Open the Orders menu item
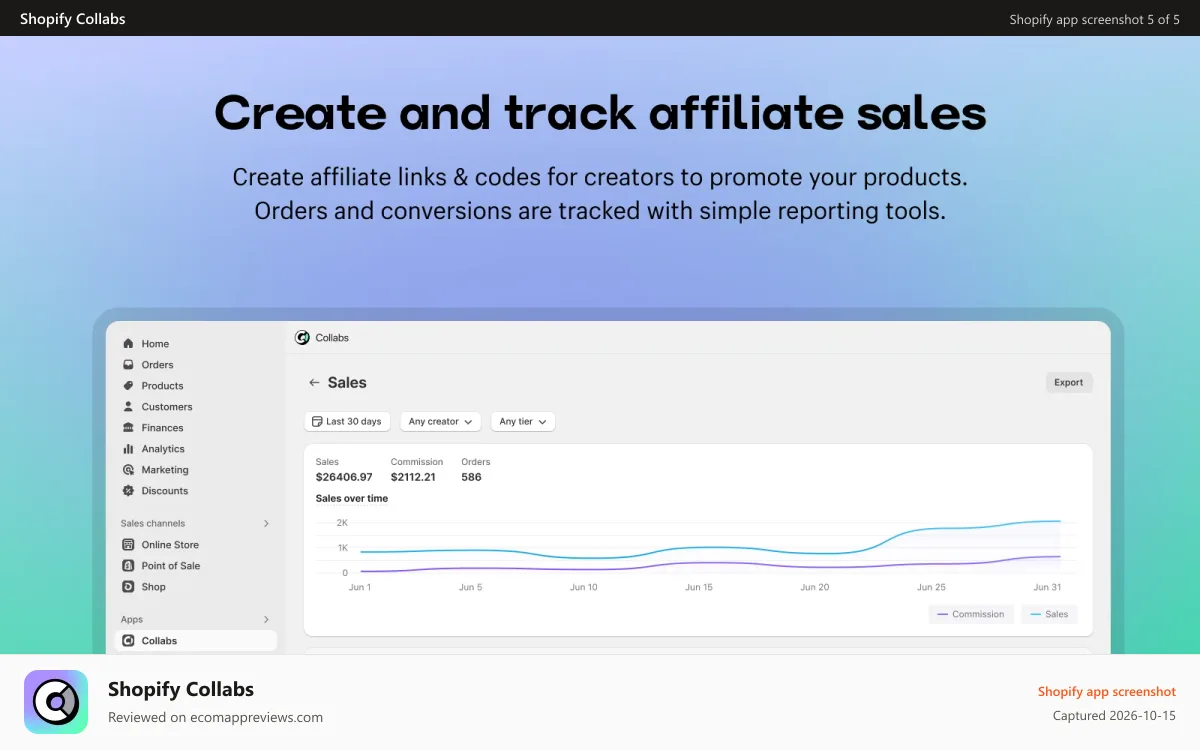Image resolution: width=1200 pixels, height=750 pixels. point(157,365)
